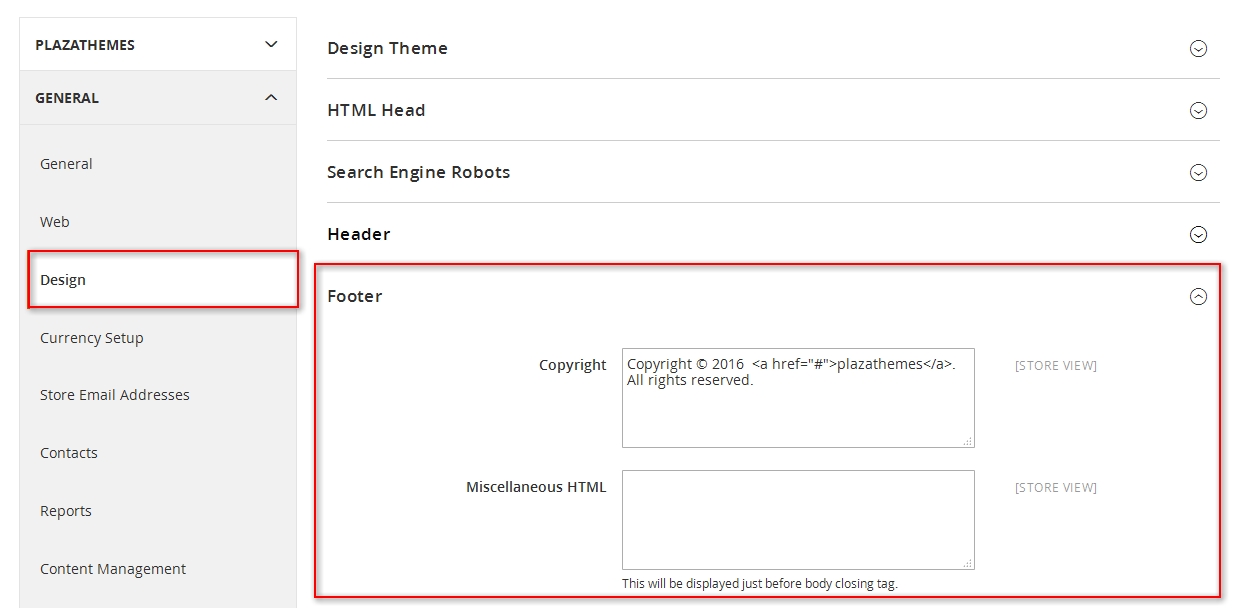1242x608 pixels.
Task: Click the chevron icon beside Header
Action: (1198, 234)
